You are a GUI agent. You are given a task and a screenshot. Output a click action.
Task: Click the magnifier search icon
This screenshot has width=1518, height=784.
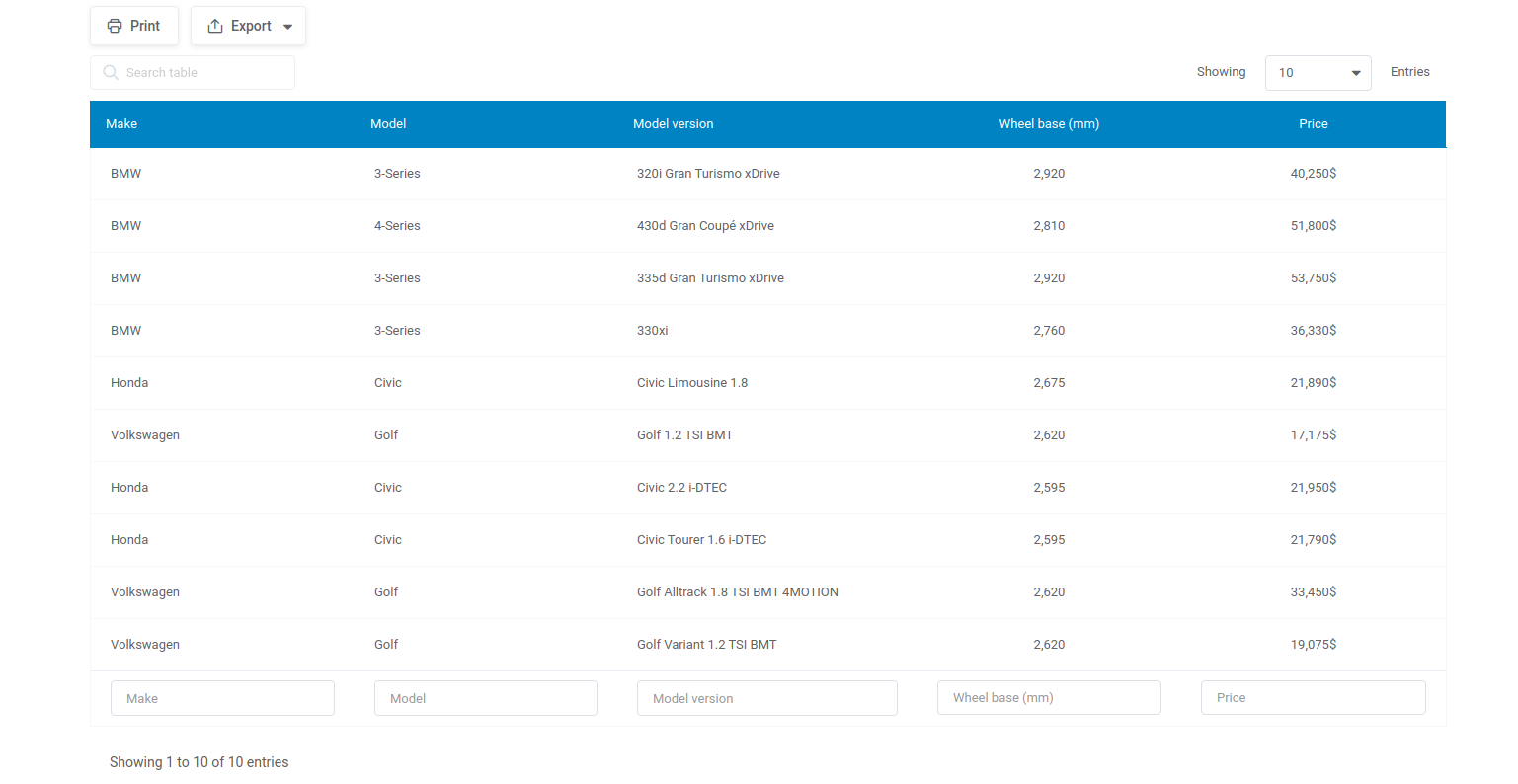pyautogui.click(x=111, y=72)
